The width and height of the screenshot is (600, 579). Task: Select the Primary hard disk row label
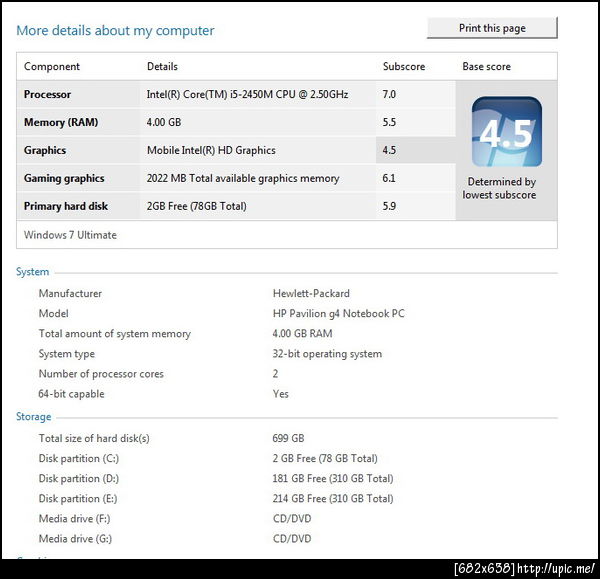[66, 206]
